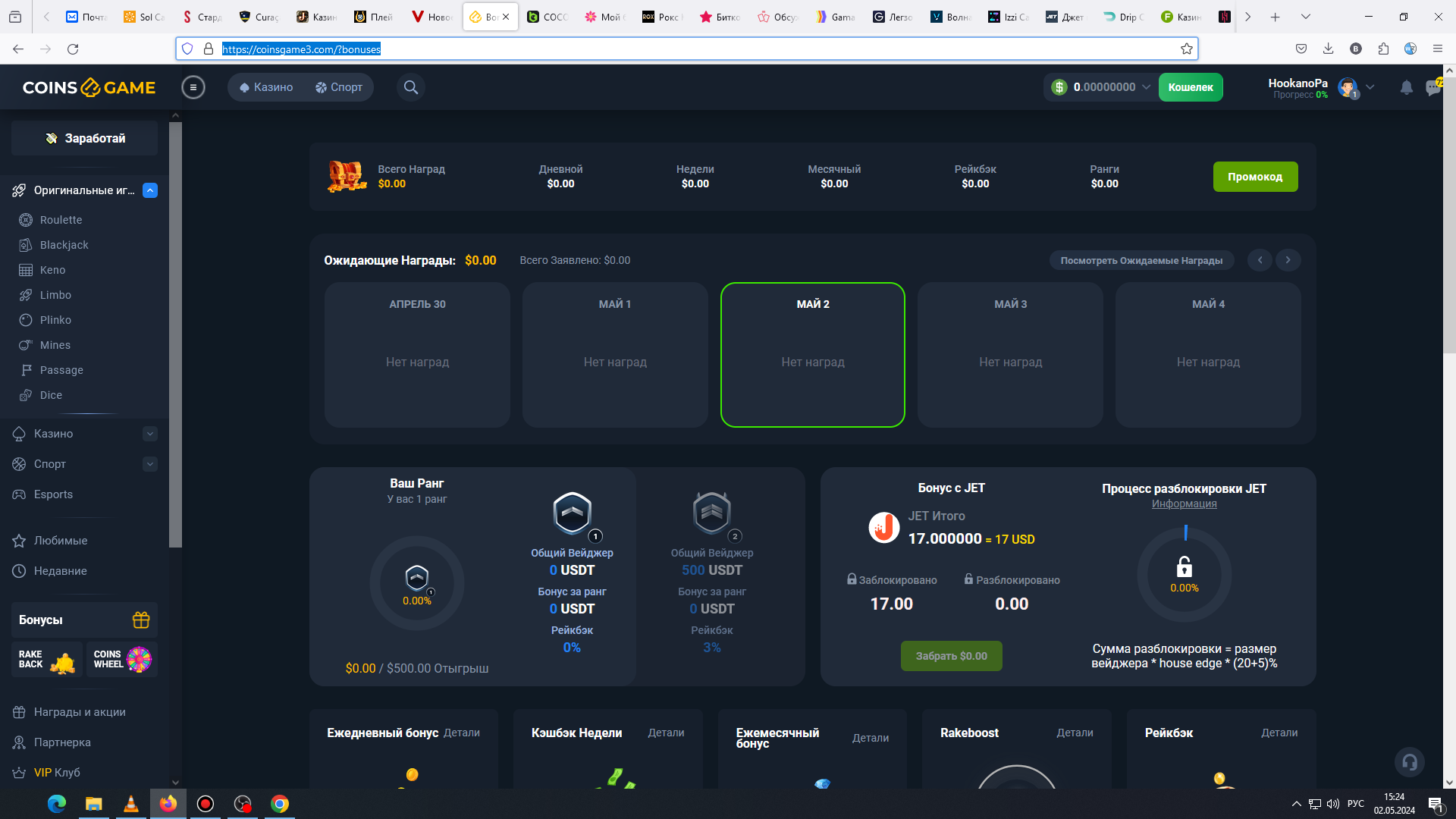Click the sidebar hamburger menu icon
The image size is (1456, 819).
pos(193,87)
